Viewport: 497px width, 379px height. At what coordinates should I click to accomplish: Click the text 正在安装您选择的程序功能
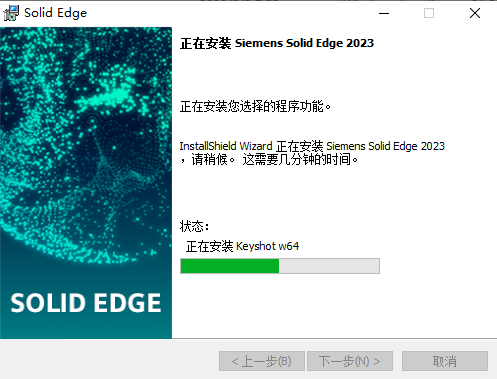pos(255,106)
